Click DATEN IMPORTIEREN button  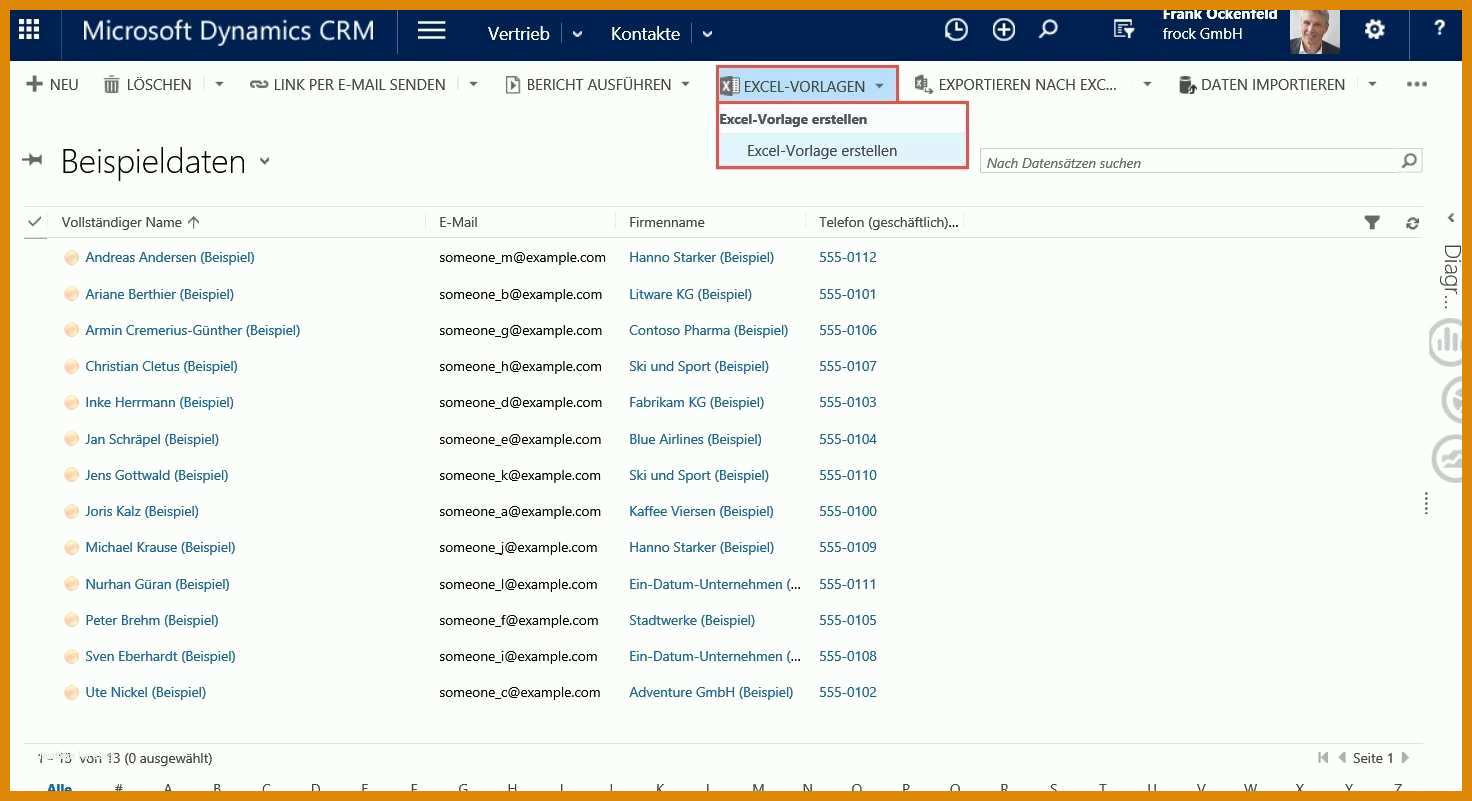click(1262, 85)
